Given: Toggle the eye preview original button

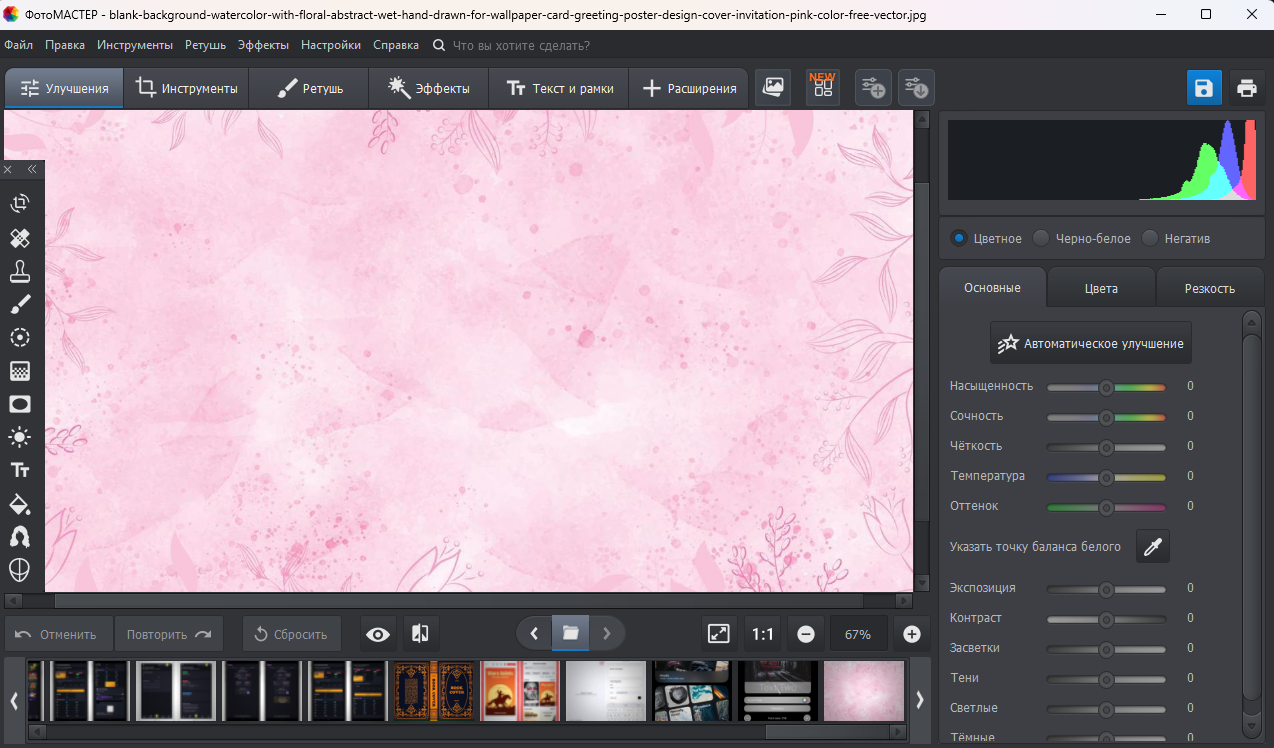Looking at the screenshot, I should (378, 634).
